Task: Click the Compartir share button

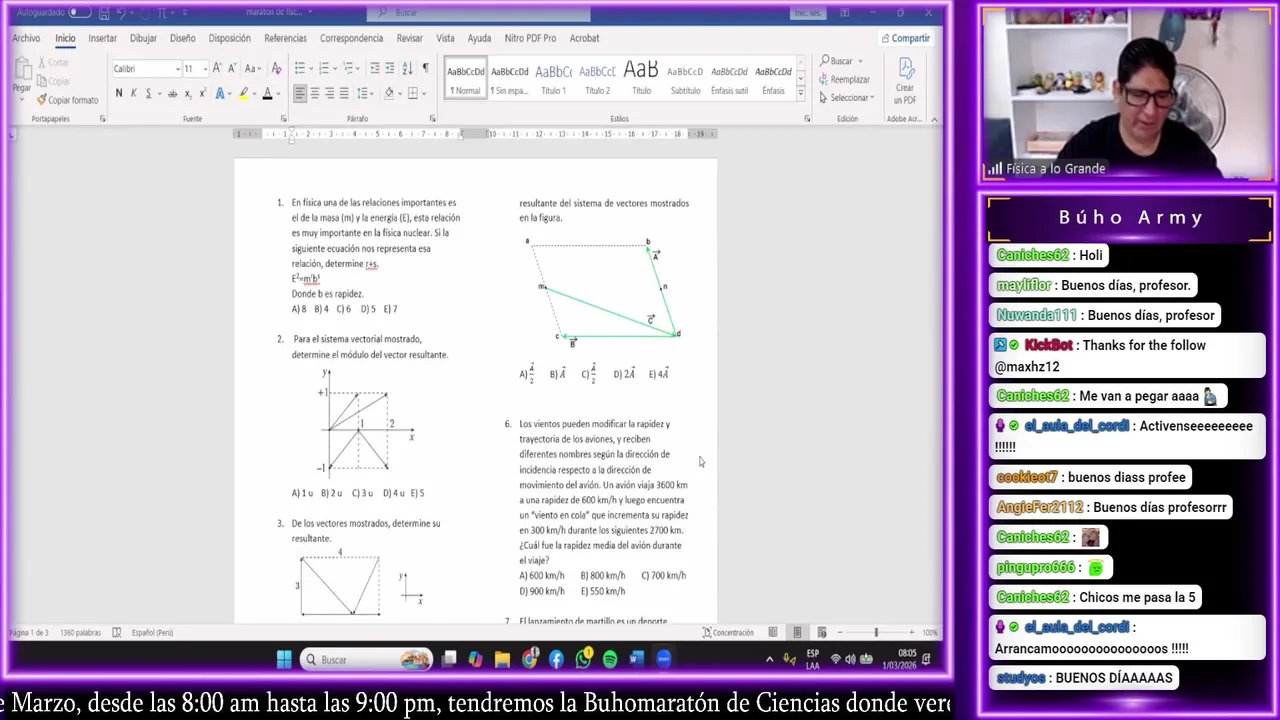Action: coord(906,38)
